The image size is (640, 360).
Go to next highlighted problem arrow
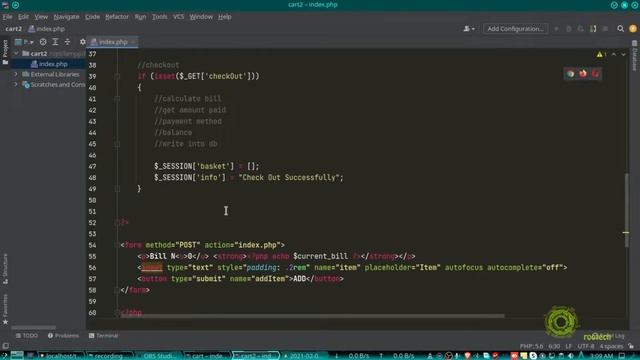623,54
